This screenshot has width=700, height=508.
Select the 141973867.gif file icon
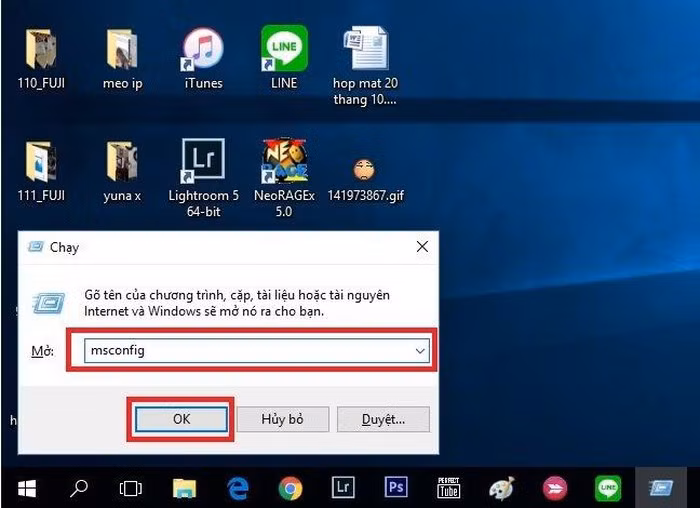[x=365, y=180]
